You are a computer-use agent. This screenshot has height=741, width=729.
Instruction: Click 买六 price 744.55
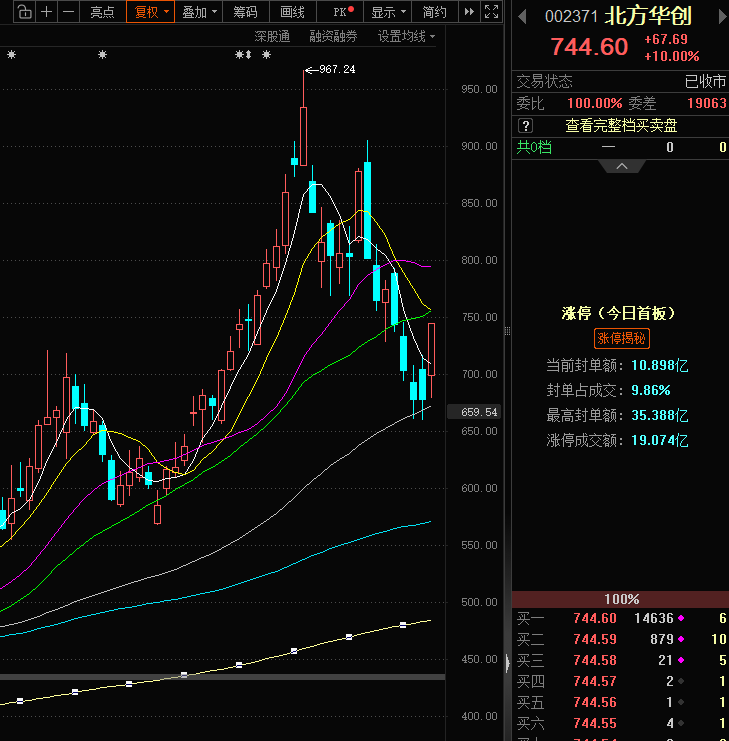pyautogui.click(x=595, y=723)
